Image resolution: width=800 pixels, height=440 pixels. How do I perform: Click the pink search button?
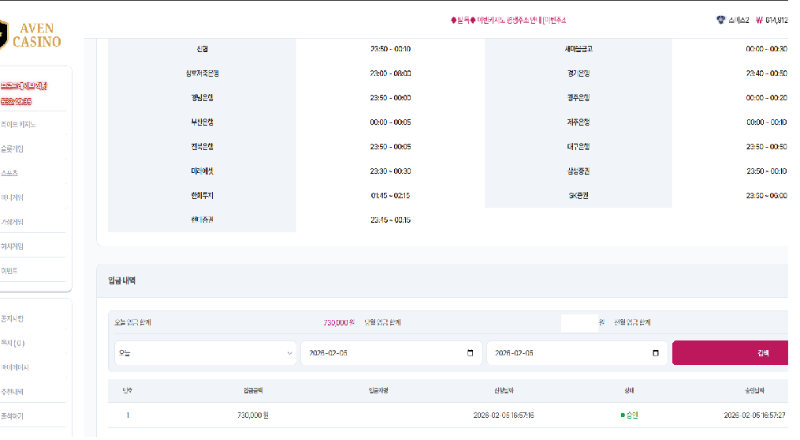pos(734,353)
